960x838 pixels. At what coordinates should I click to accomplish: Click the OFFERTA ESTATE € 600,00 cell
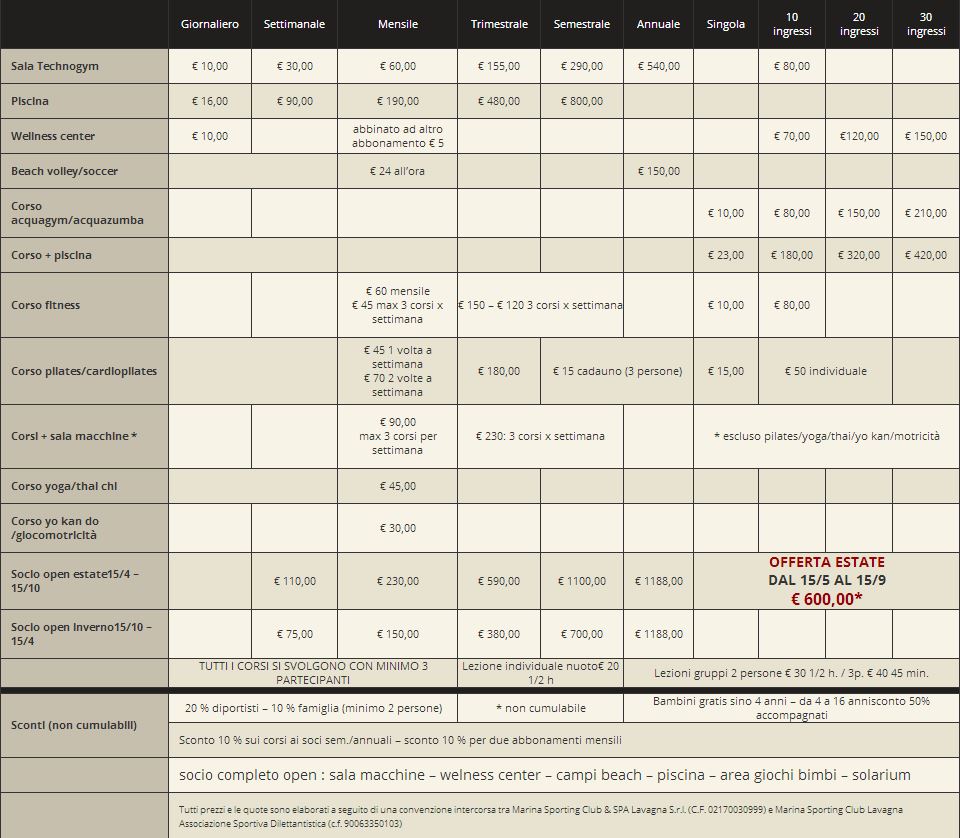826,581
